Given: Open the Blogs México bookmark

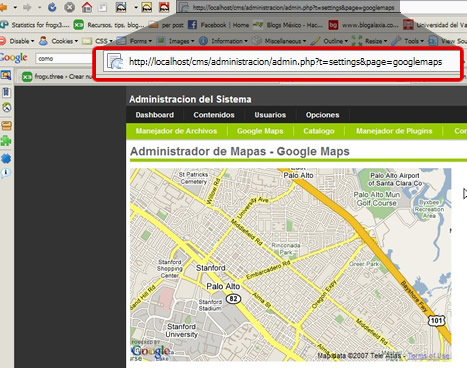Looking at the screenshot, I should pyautogui.click(x=288, y=25).
